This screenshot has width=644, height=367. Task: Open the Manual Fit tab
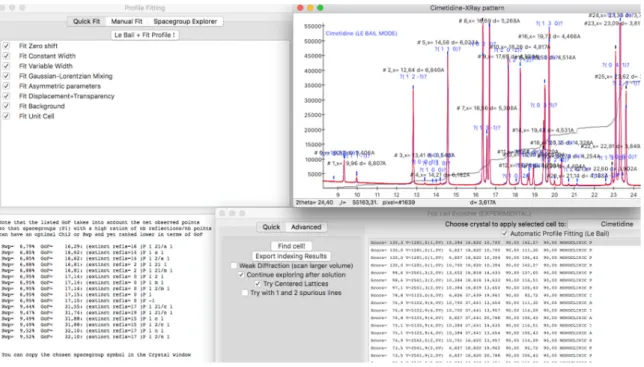click(126, 21)
